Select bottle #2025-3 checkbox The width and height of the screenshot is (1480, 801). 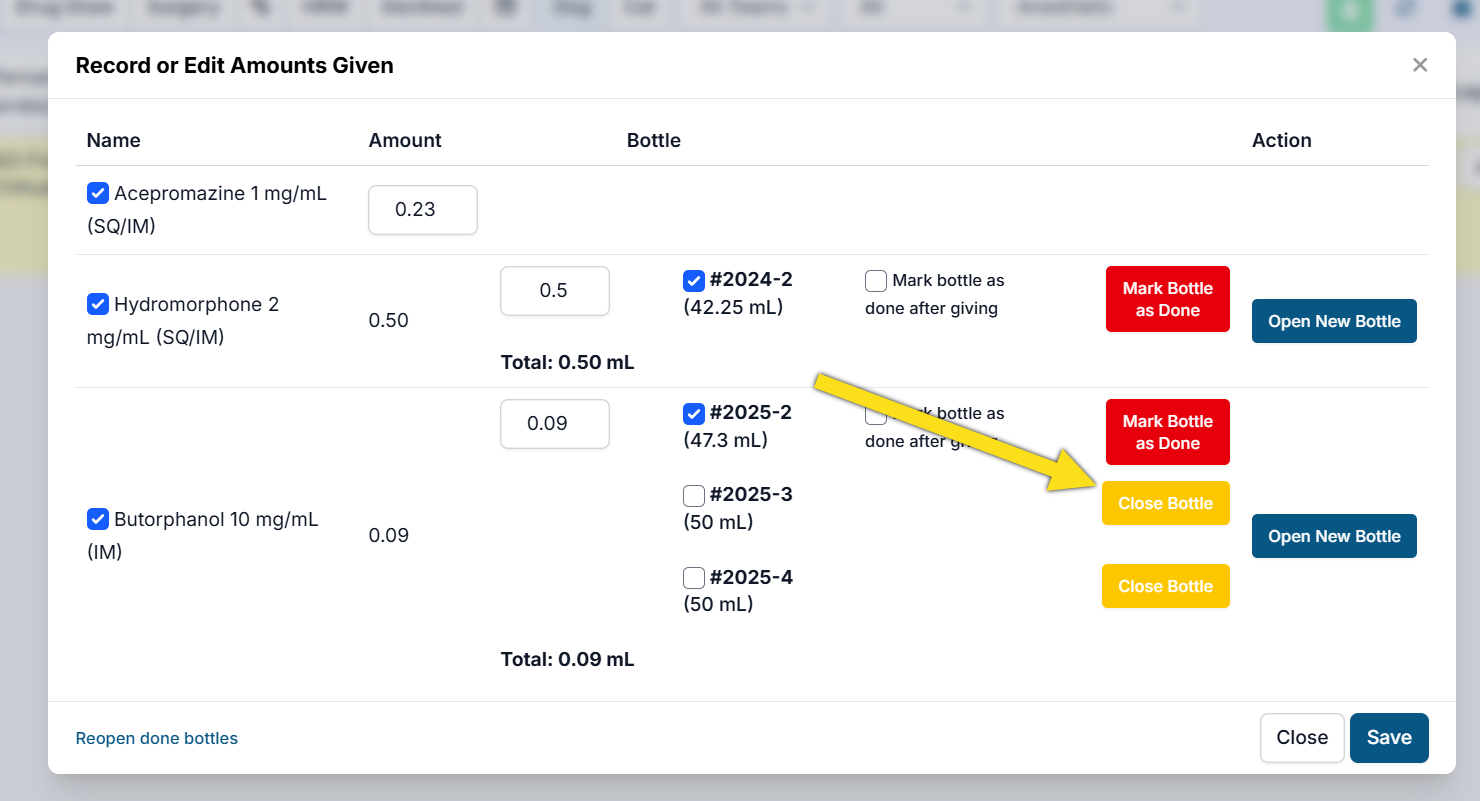[x=694, y=495]
